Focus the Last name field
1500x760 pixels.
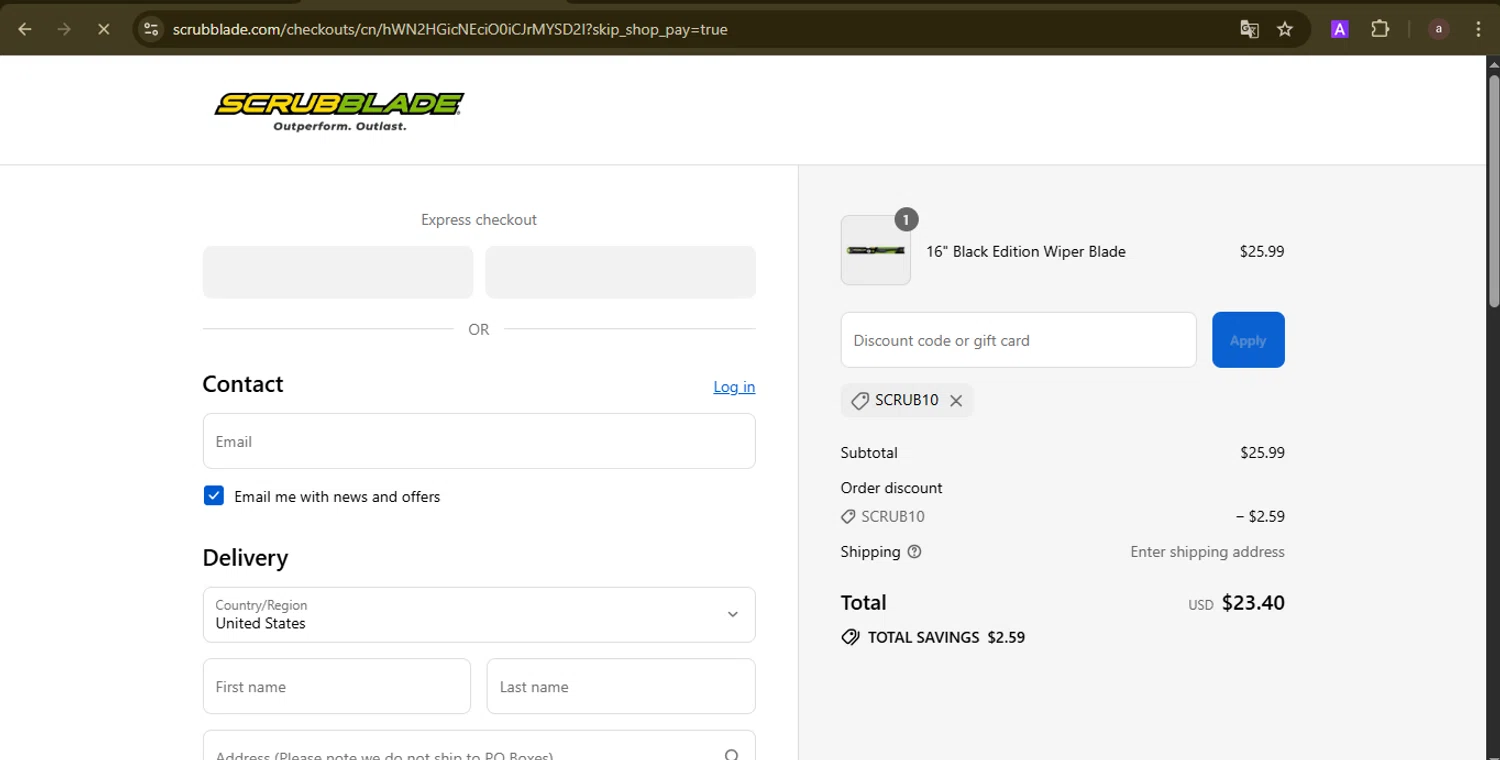click(621, 686)
